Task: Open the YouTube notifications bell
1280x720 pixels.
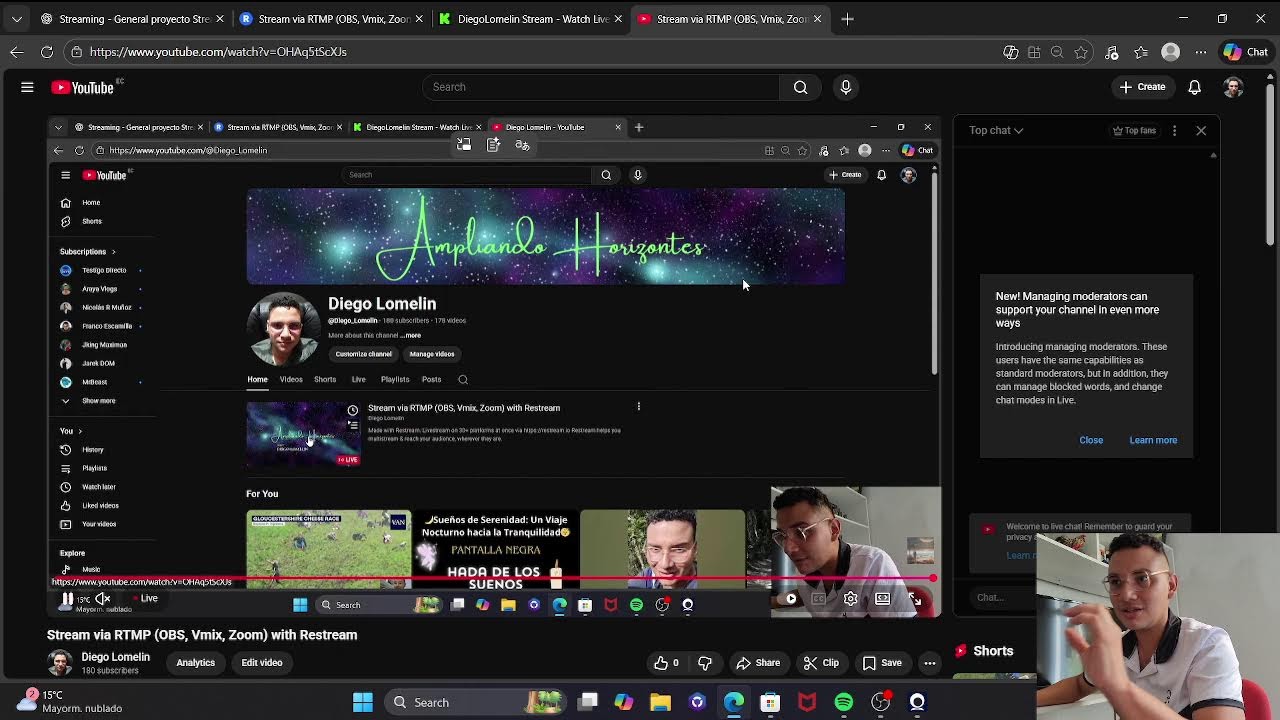Action: [1194, 87]
